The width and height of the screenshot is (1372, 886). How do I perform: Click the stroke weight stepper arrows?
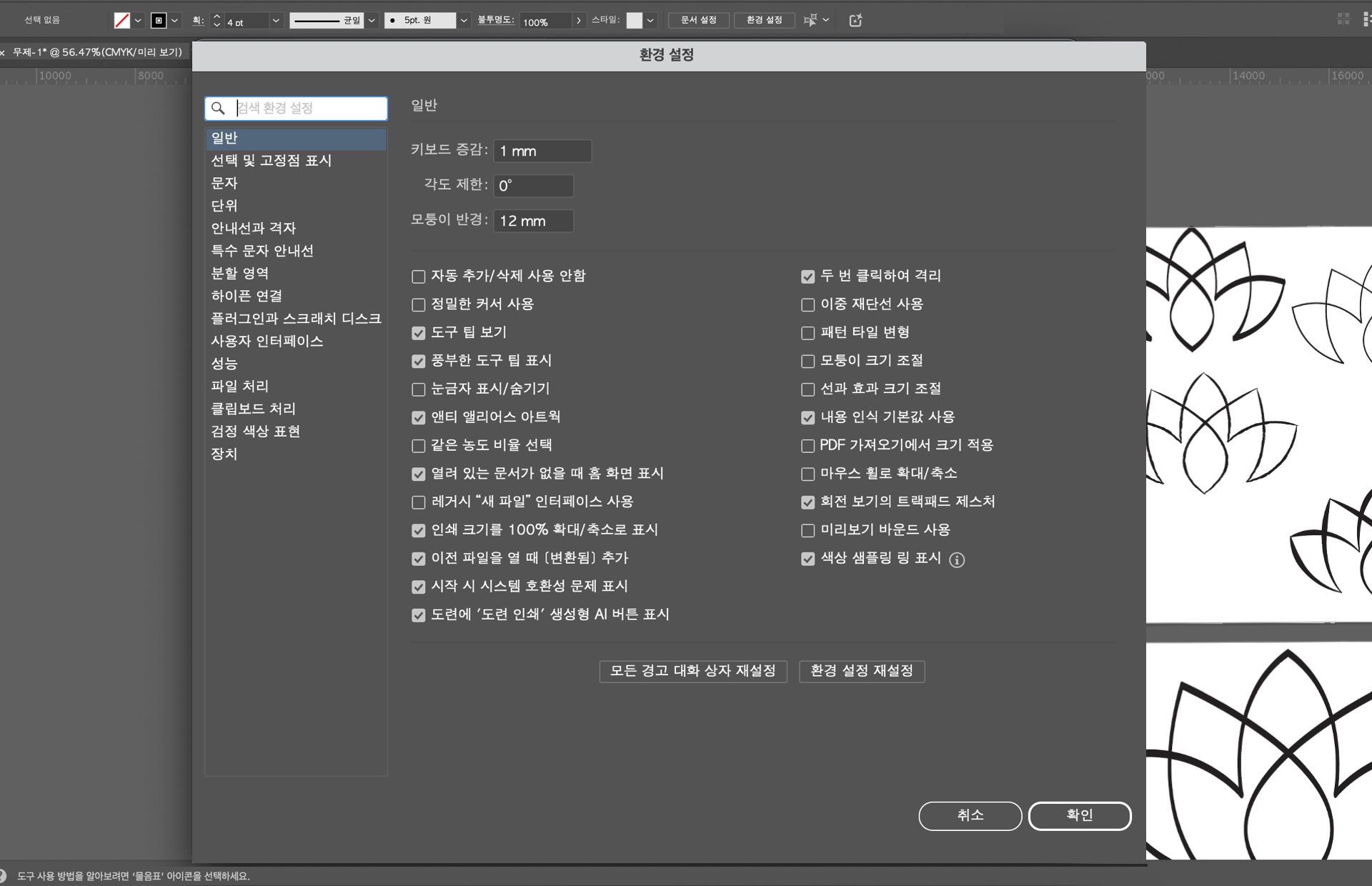tap(217, 21)
